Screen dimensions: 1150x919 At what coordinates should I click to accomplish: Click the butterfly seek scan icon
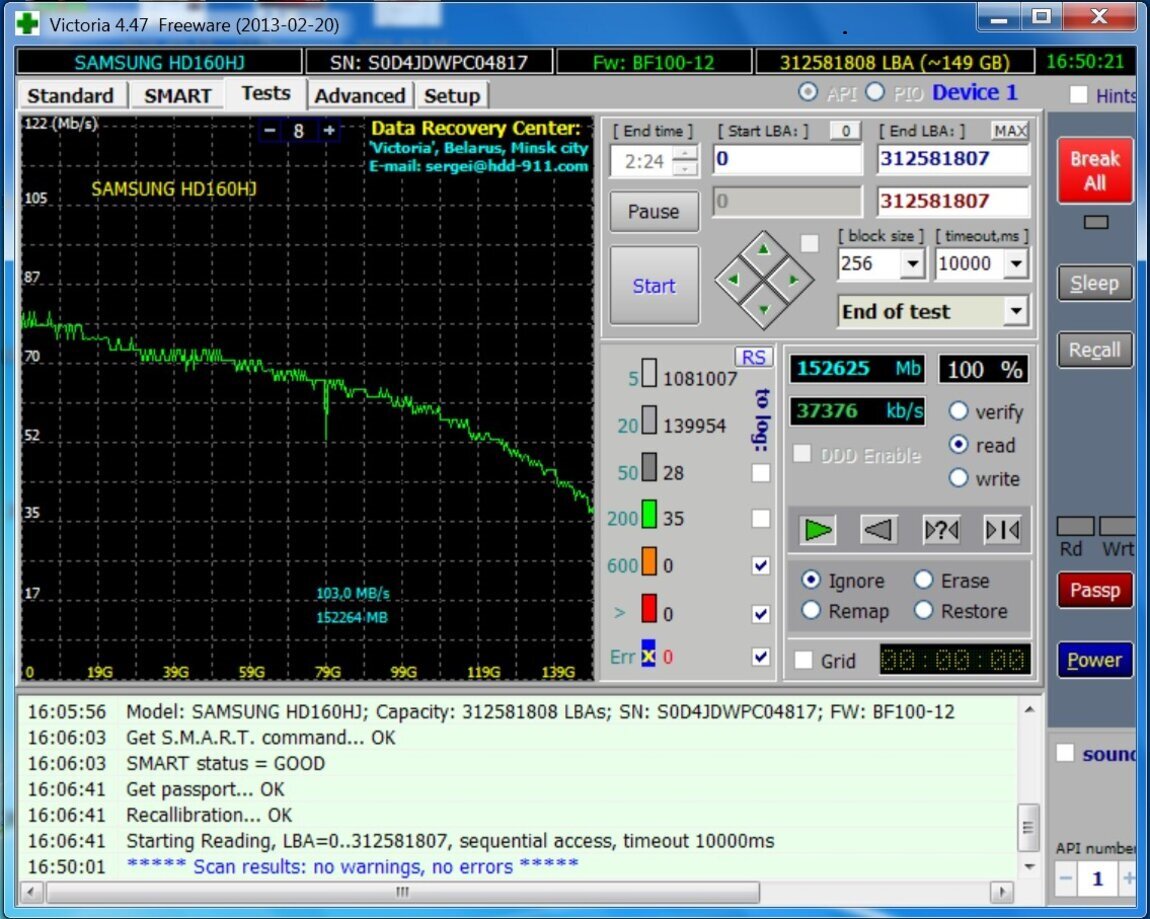[x=1002, y=530]
